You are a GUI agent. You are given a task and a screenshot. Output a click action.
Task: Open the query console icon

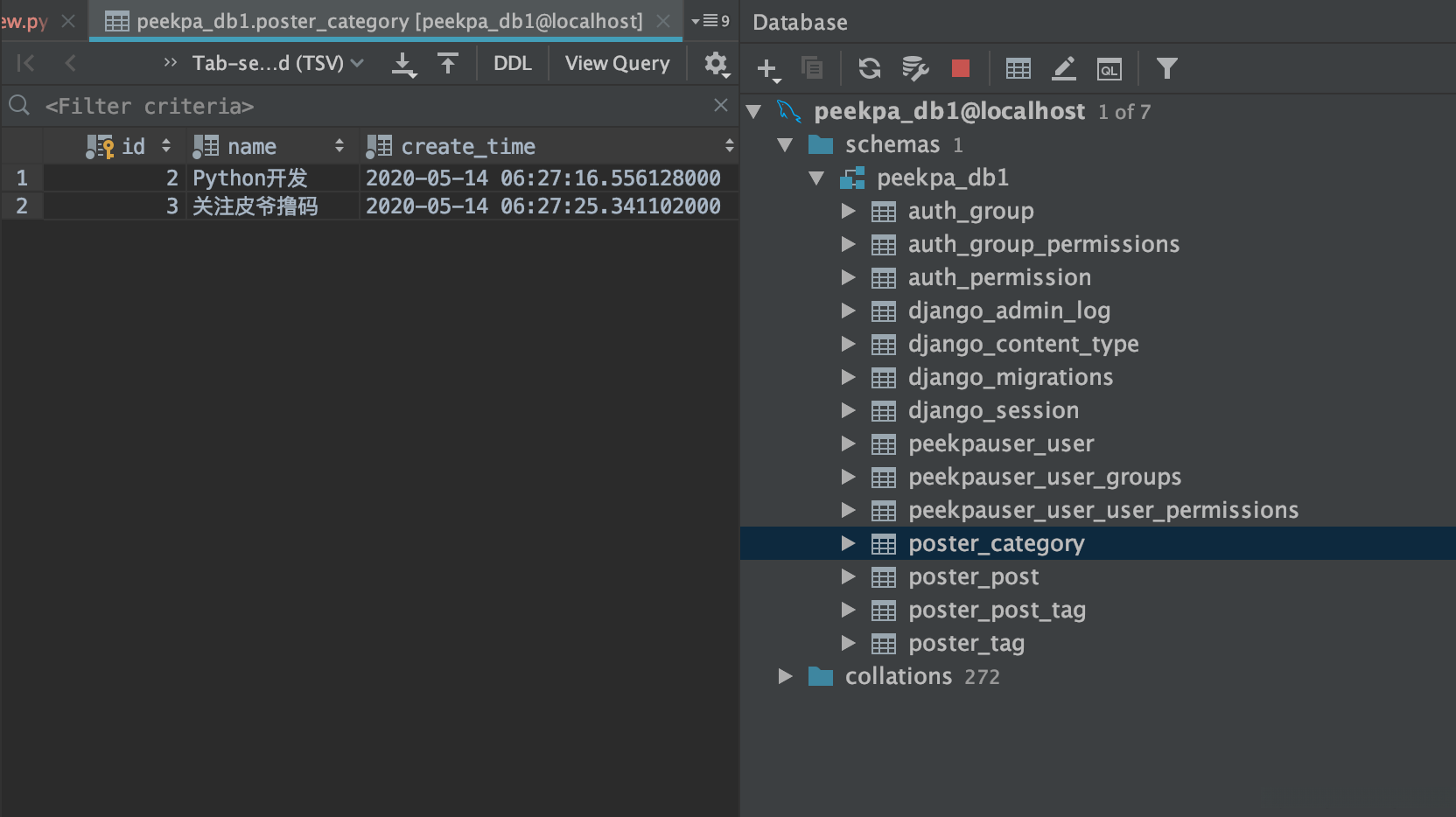click(1109, 68)
